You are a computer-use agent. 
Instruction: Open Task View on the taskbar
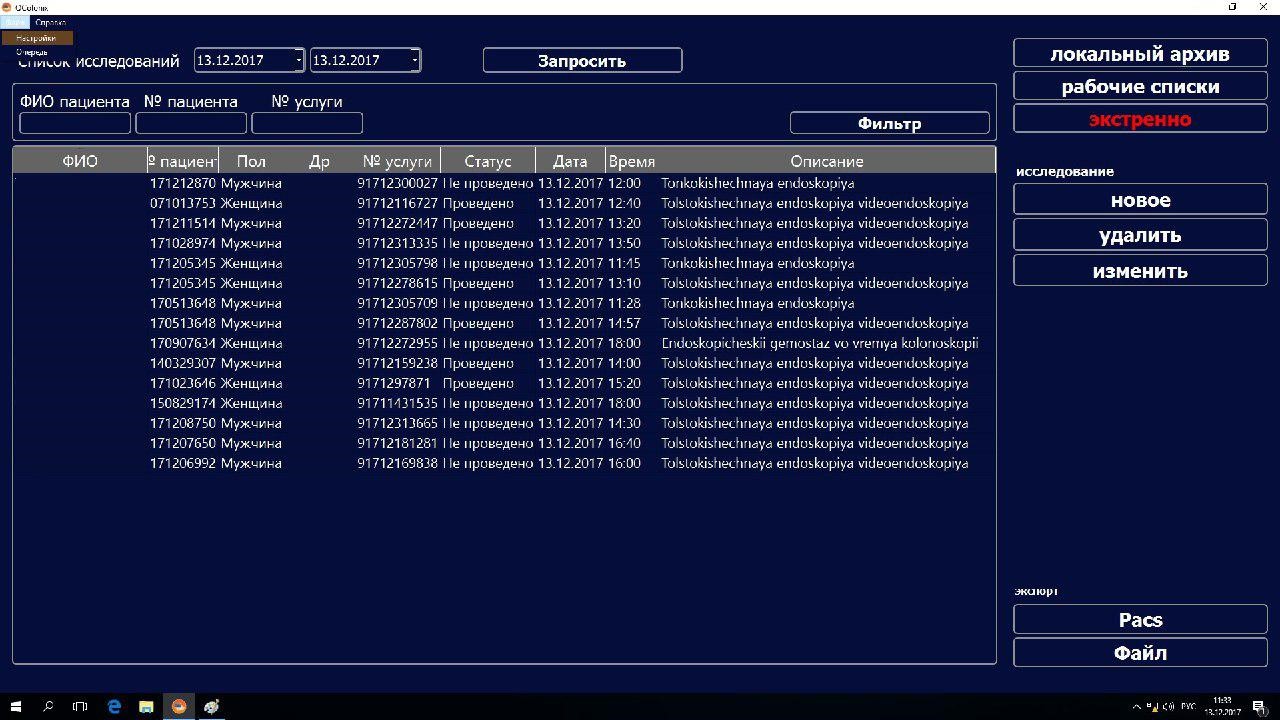tap(80, 706)
